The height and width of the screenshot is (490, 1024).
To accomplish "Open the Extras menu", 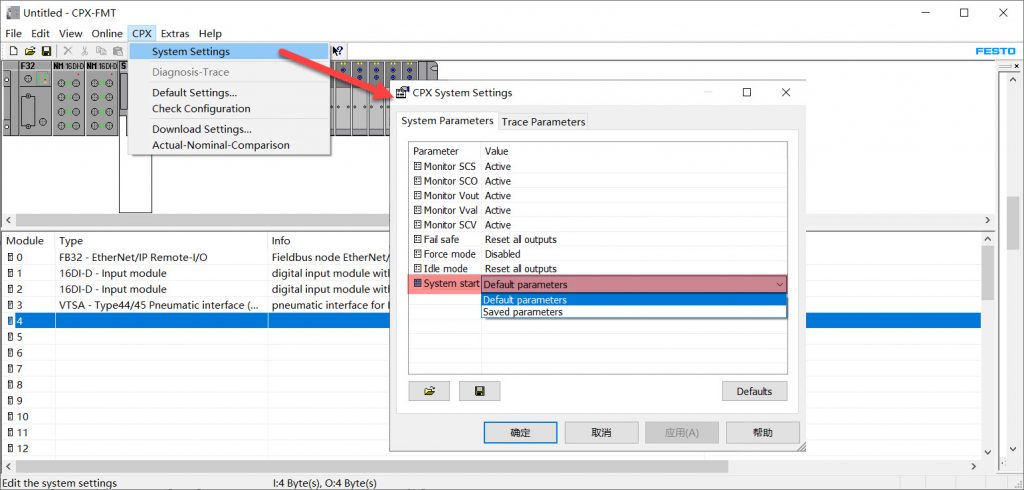I will coord(175,33).
